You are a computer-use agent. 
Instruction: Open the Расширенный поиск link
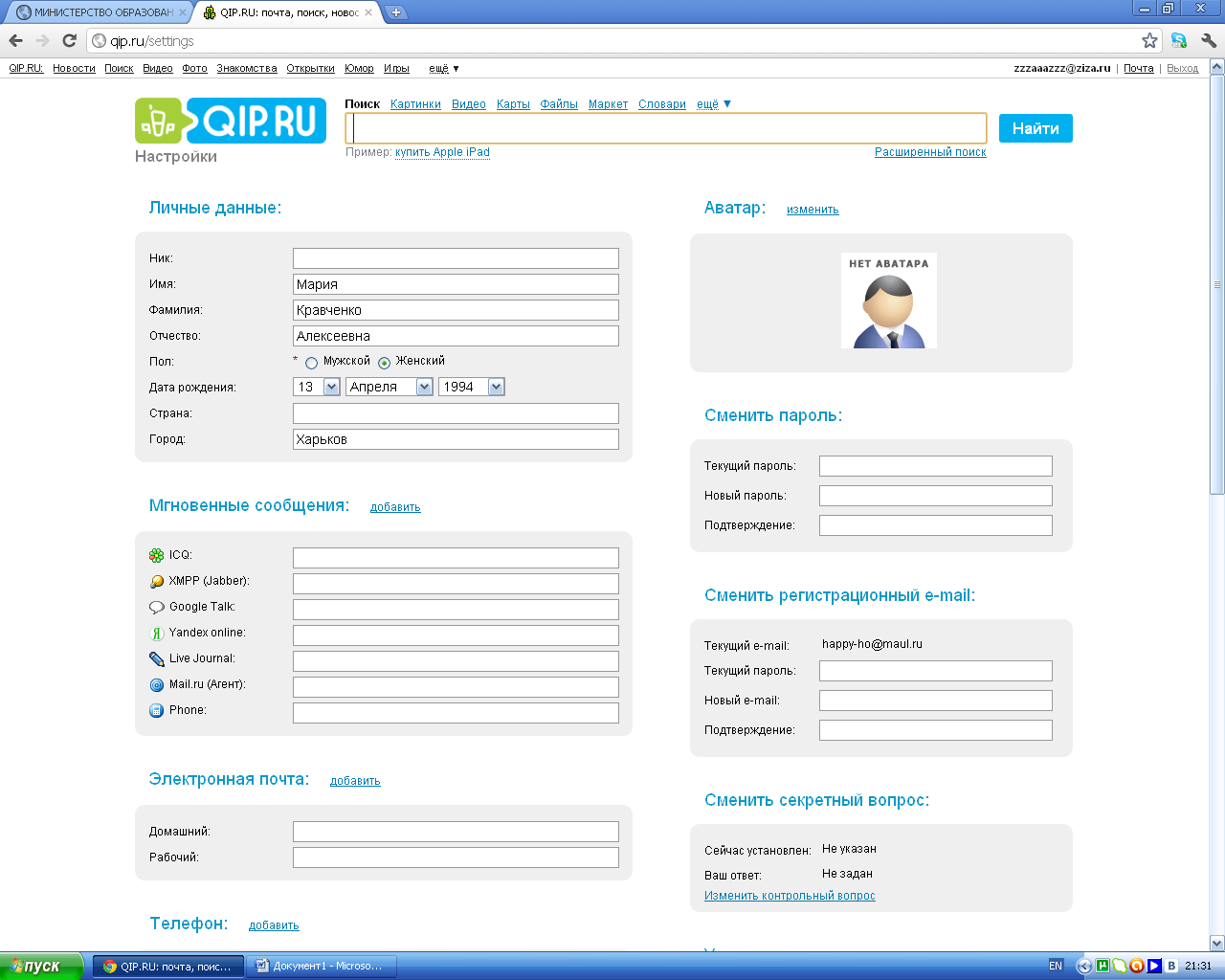pyautogui.click(x=930, y=152)
